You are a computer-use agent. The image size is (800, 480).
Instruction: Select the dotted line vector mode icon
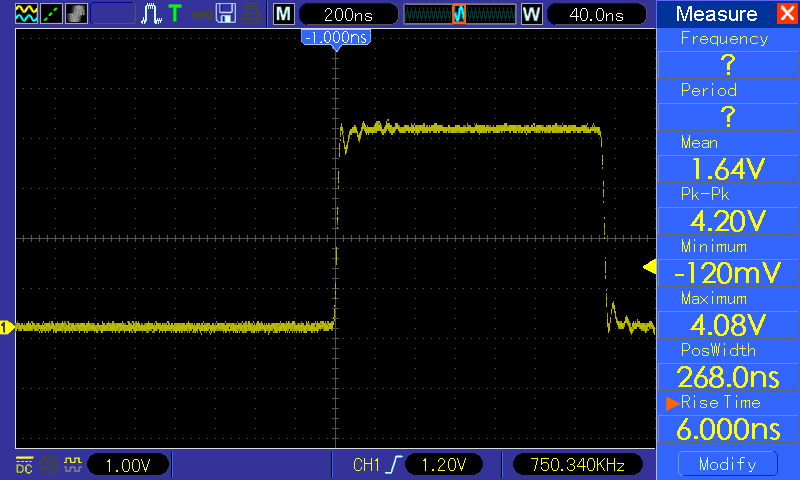[52, 14]
